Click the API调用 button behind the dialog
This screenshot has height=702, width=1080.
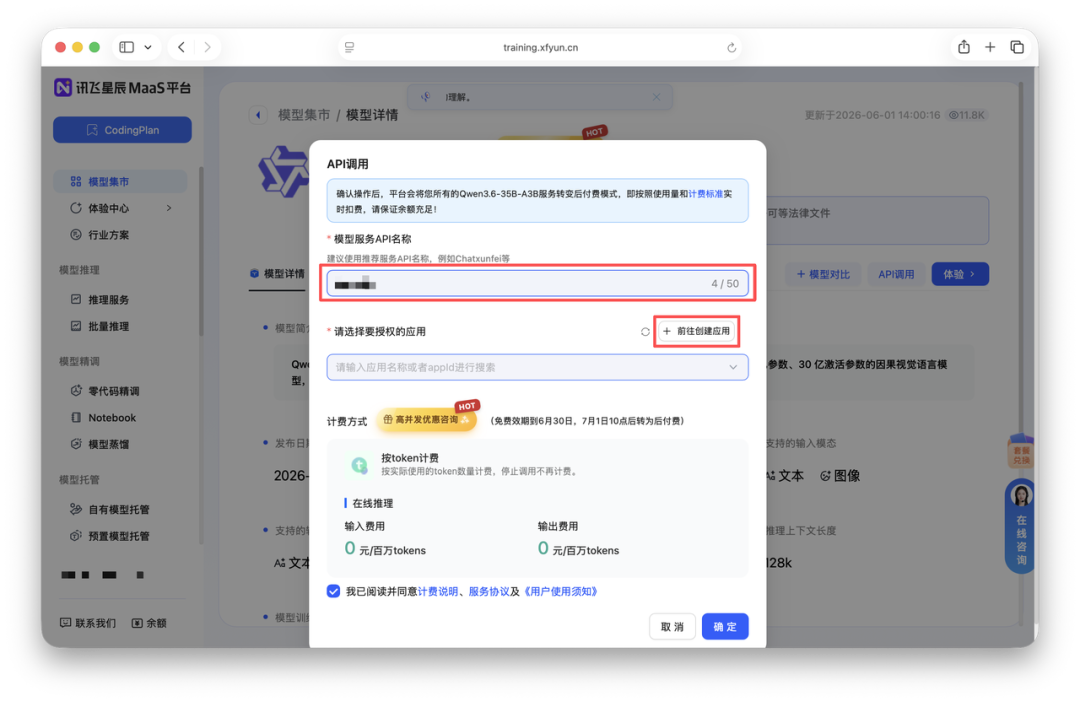pos(896,274)
